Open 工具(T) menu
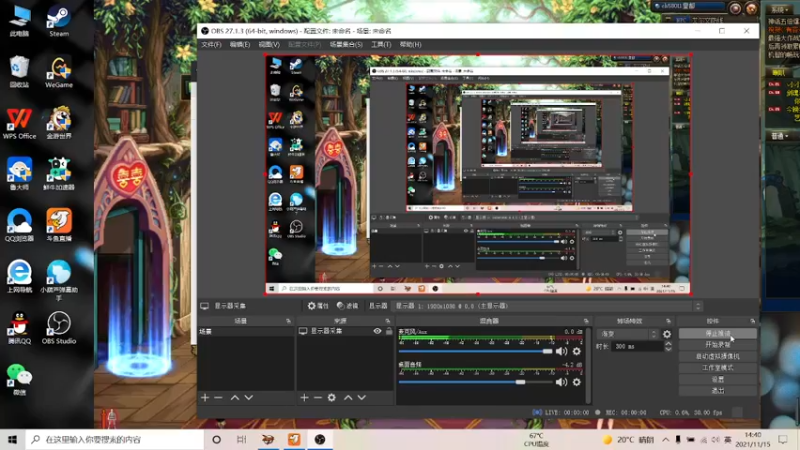 coord(381,44)
